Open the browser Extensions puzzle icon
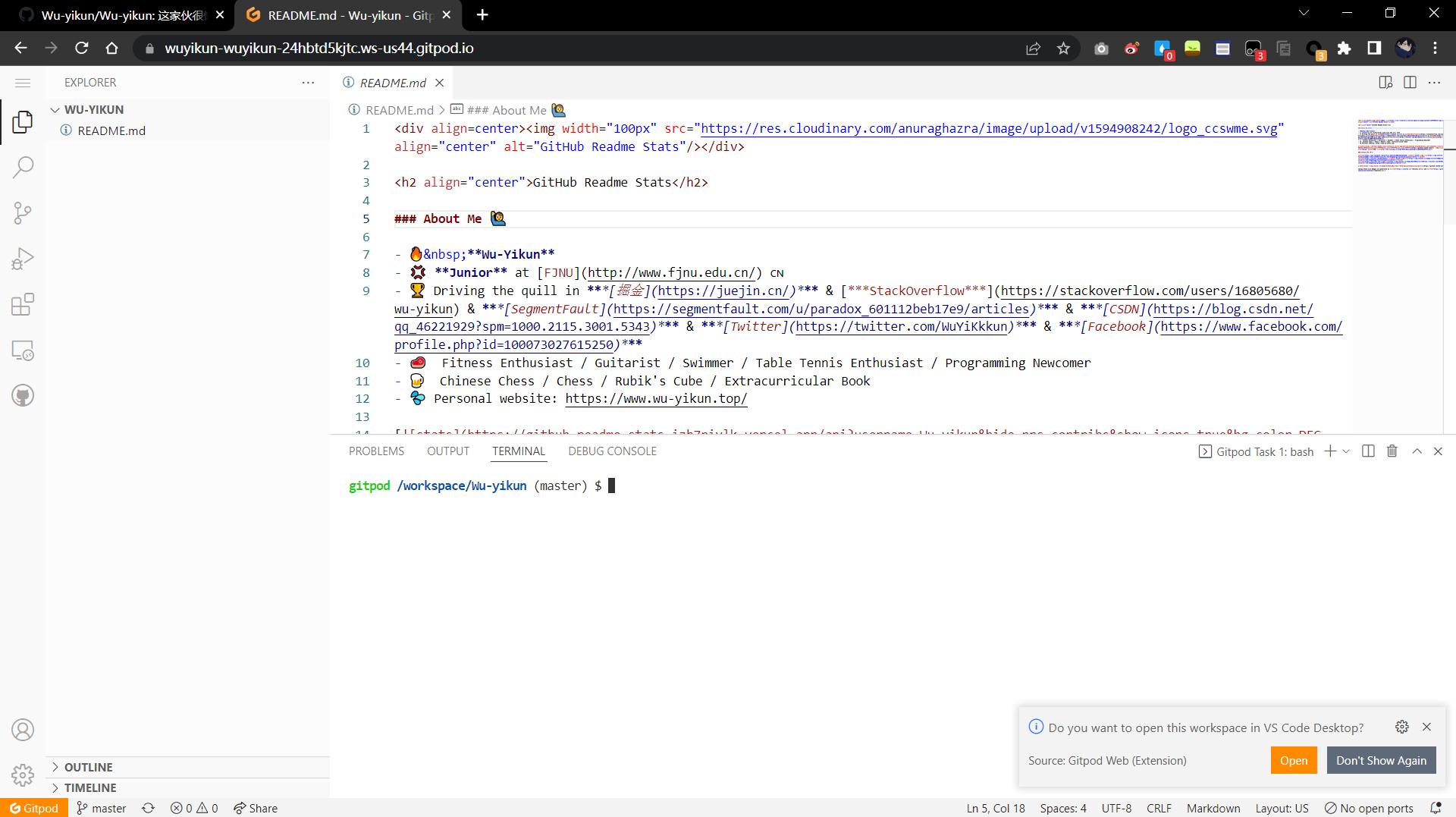The height and width of the screenshot is (817, 1456). click(x=1344, y=49)
